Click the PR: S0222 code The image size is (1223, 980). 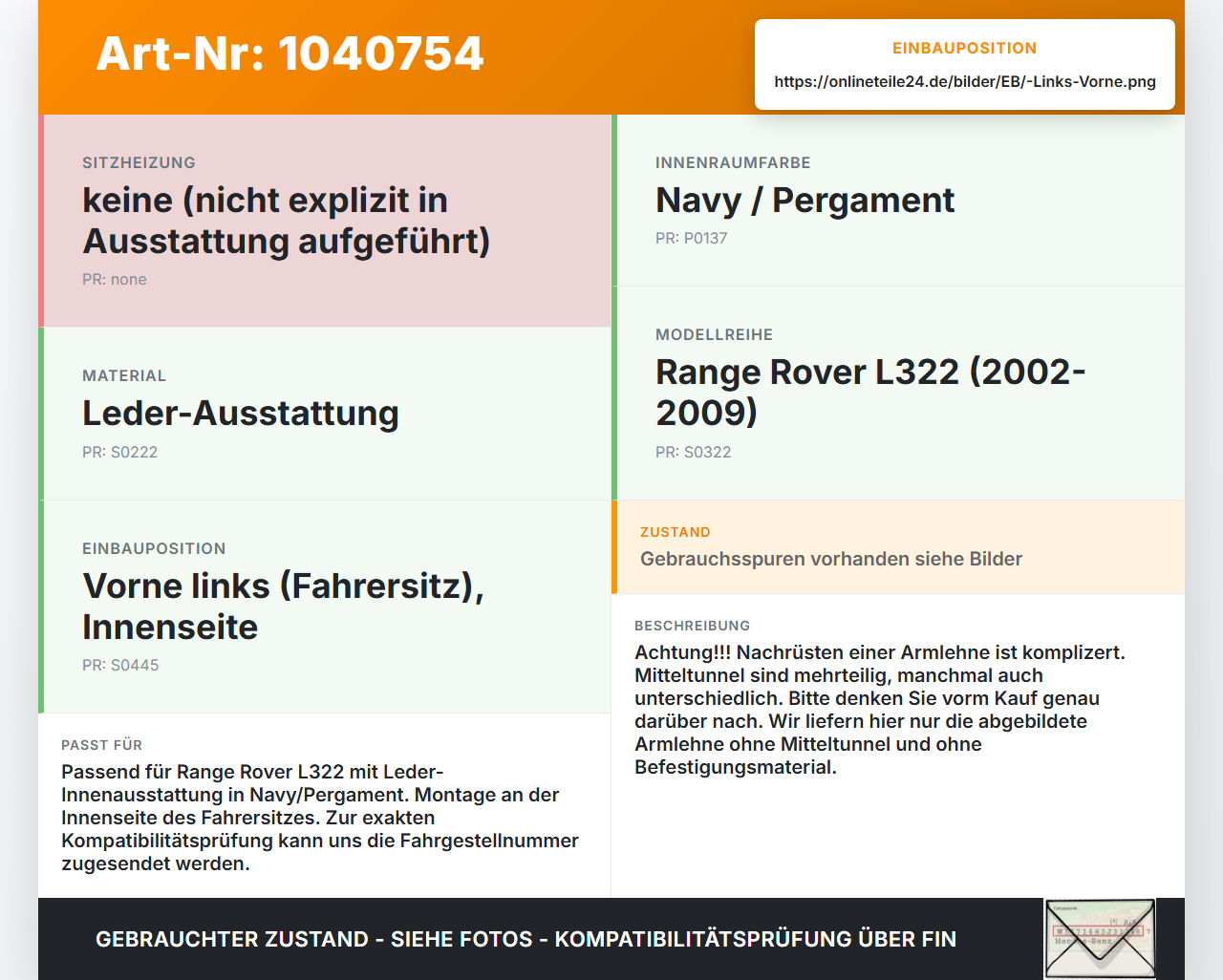[119, 453]
